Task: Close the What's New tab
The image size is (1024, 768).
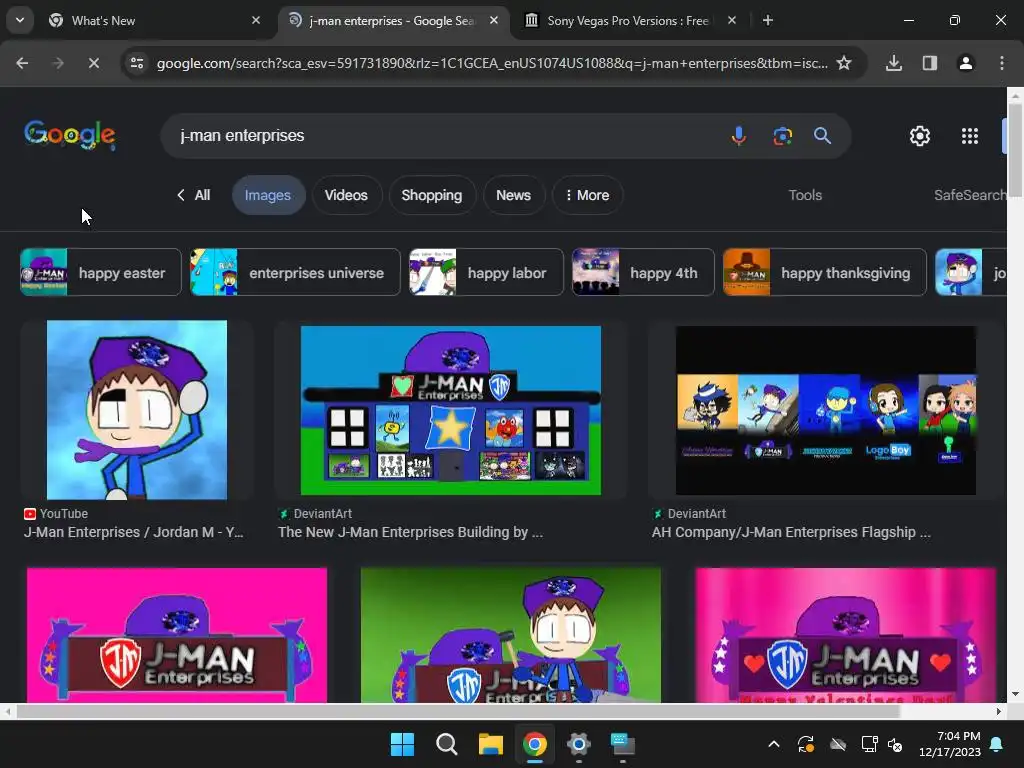Action: (x=256, y=21)
